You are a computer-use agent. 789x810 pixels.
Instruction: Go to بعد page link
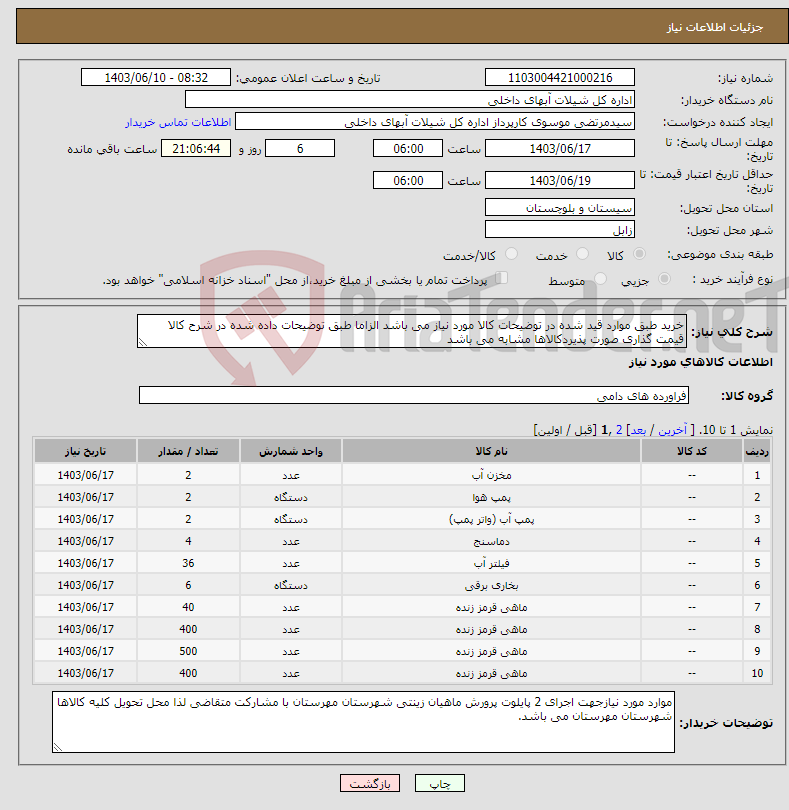click(638, 430)
